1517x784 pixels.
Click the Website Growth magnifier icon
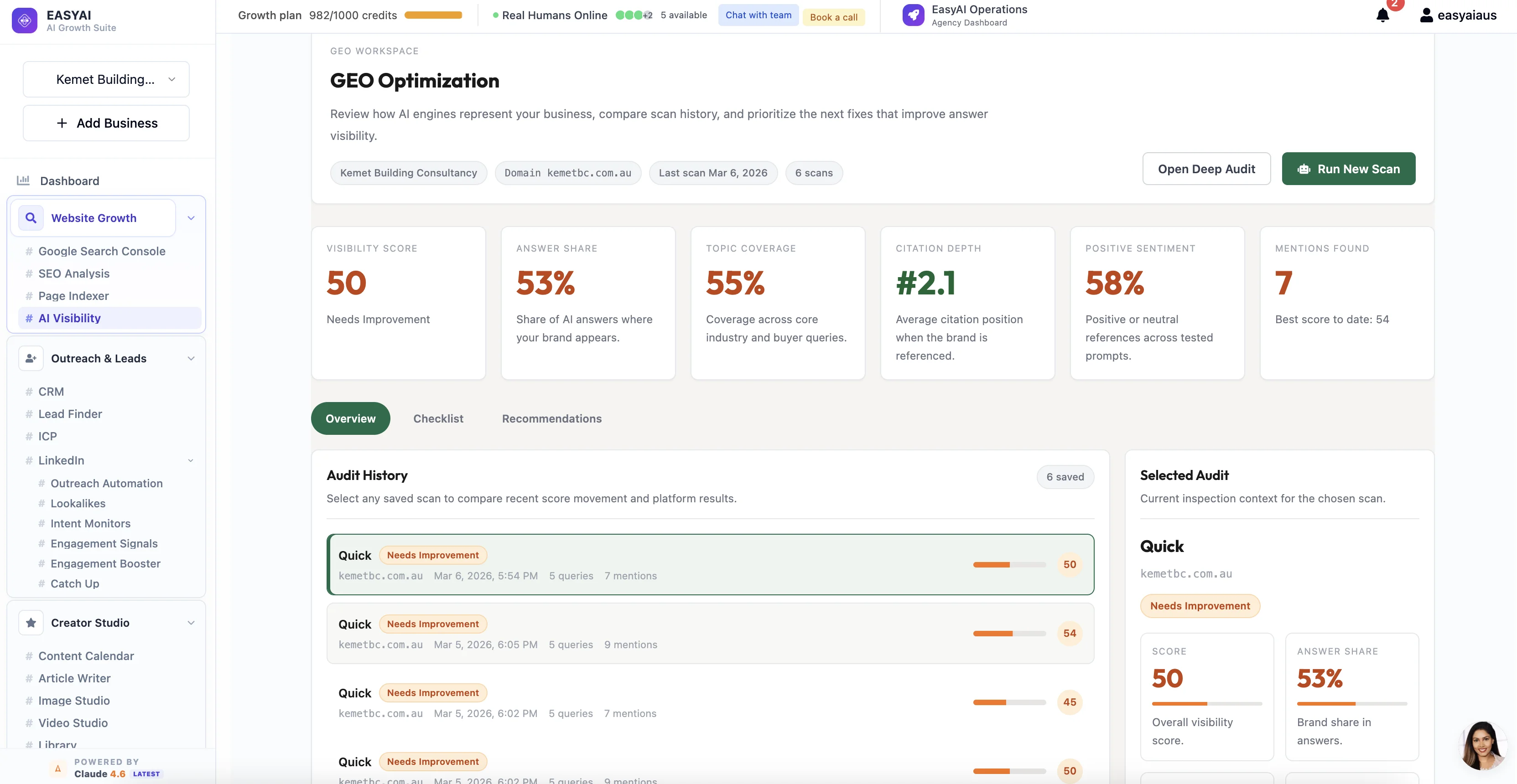tap(31, 218)
